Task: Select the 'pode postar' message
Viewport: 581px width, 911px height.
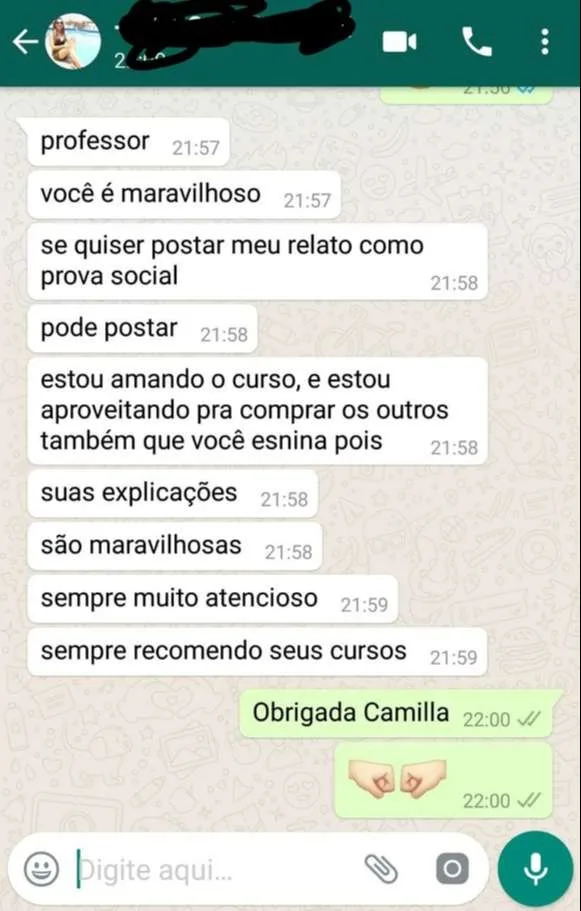Action: [x=142, y=329]
